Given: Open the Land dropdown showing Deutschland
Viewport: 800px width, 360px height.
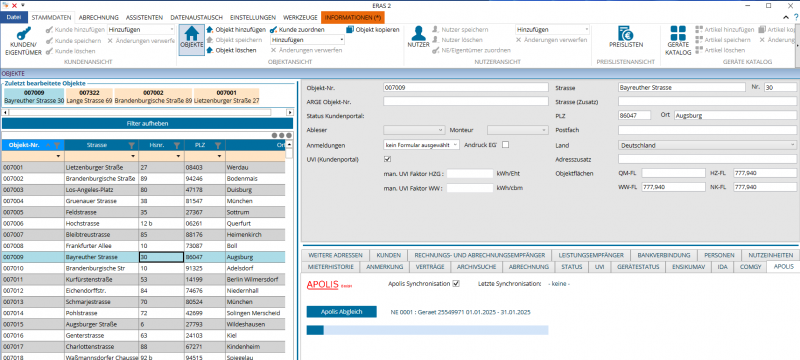Looking at the screenshot, I should click(707, 145).
